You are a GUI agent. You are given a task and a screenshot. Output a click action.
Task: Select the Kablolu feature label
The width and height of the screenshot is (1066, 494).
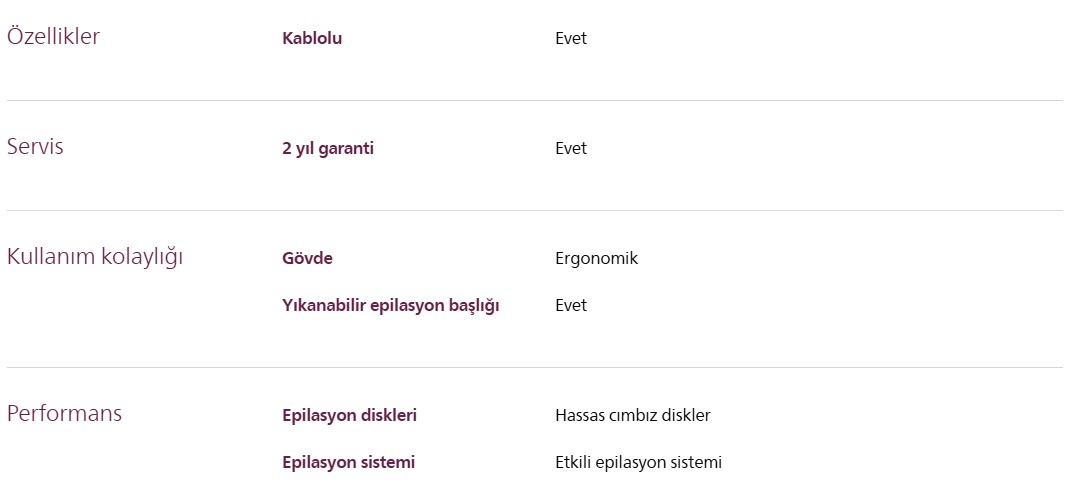(312, 39)
